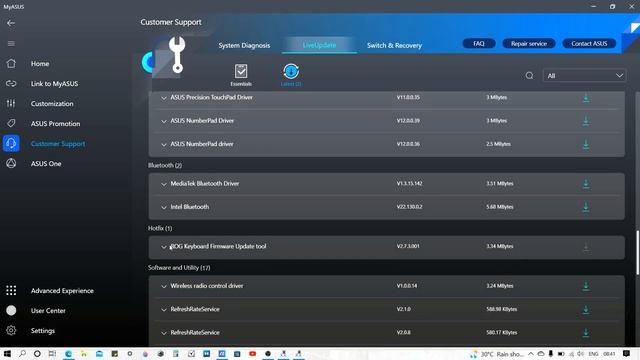Viewport: 640px width, 360px height.
Task: Click the Contact ASUS button
Action: [x=589, y=43]
